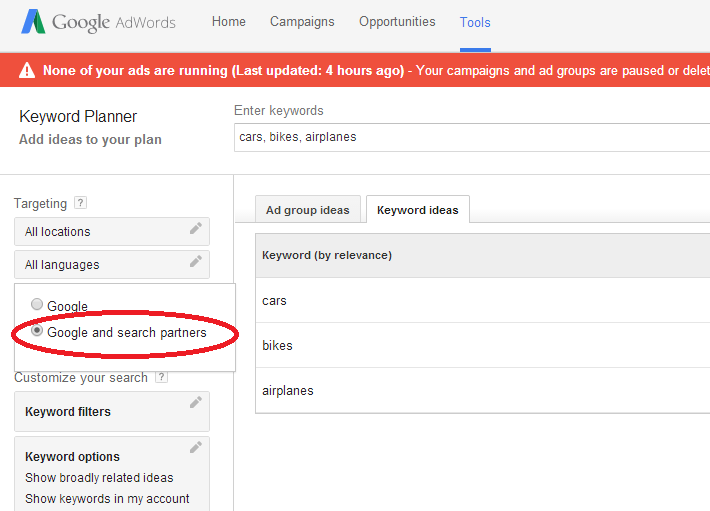
Task: Click pencil icon for Keyword options
Action: (196, 447)
